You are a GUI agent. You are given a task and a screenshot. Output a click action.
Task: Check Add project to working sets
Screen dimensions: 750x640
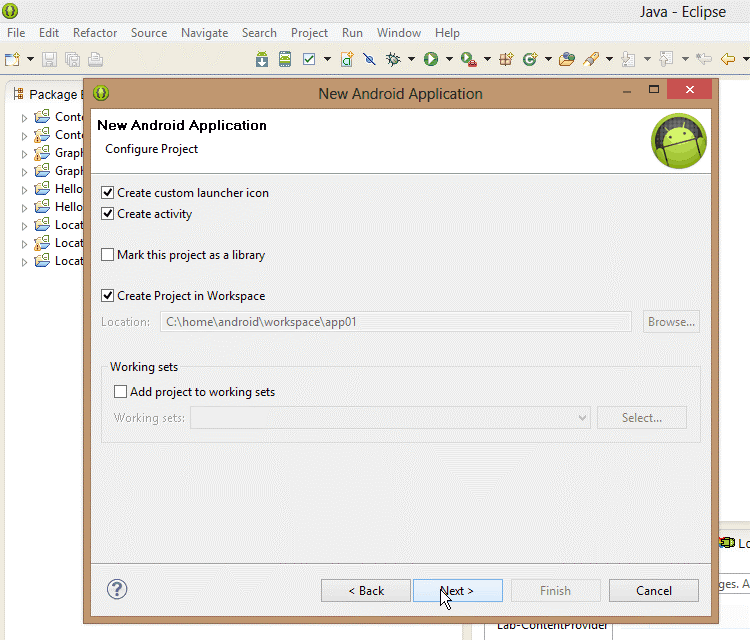pyautogui.click(x=121, y=392)
